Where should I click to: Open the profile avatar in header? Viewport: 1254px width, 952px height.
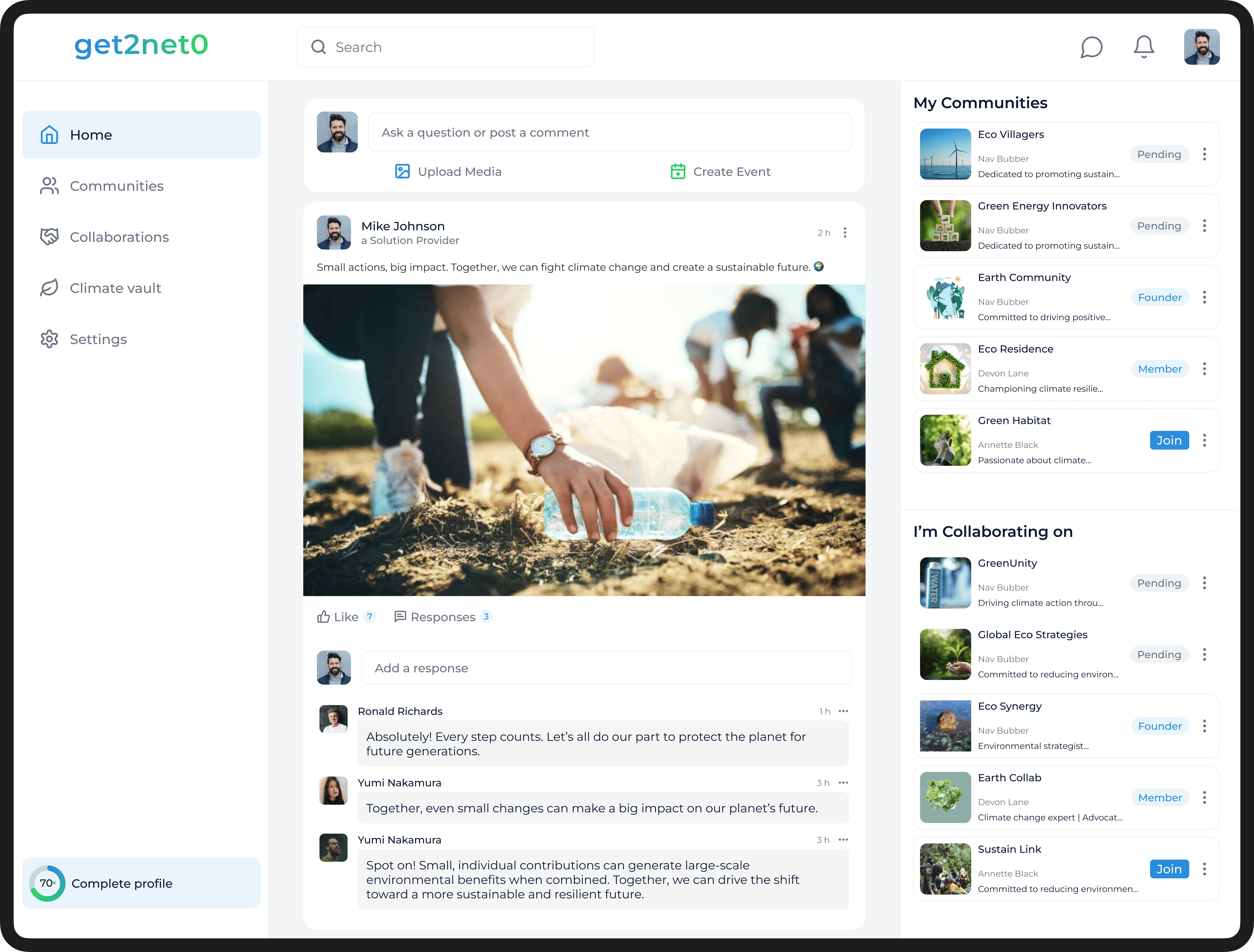point(1202,47)
